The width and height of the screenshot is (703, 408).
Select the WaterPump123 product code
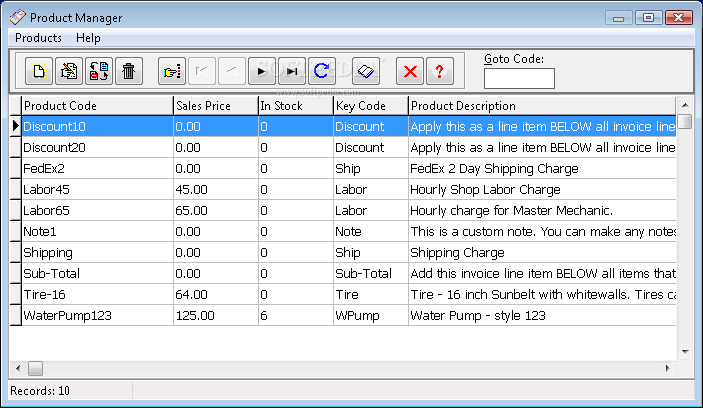(x=97, y=316)
